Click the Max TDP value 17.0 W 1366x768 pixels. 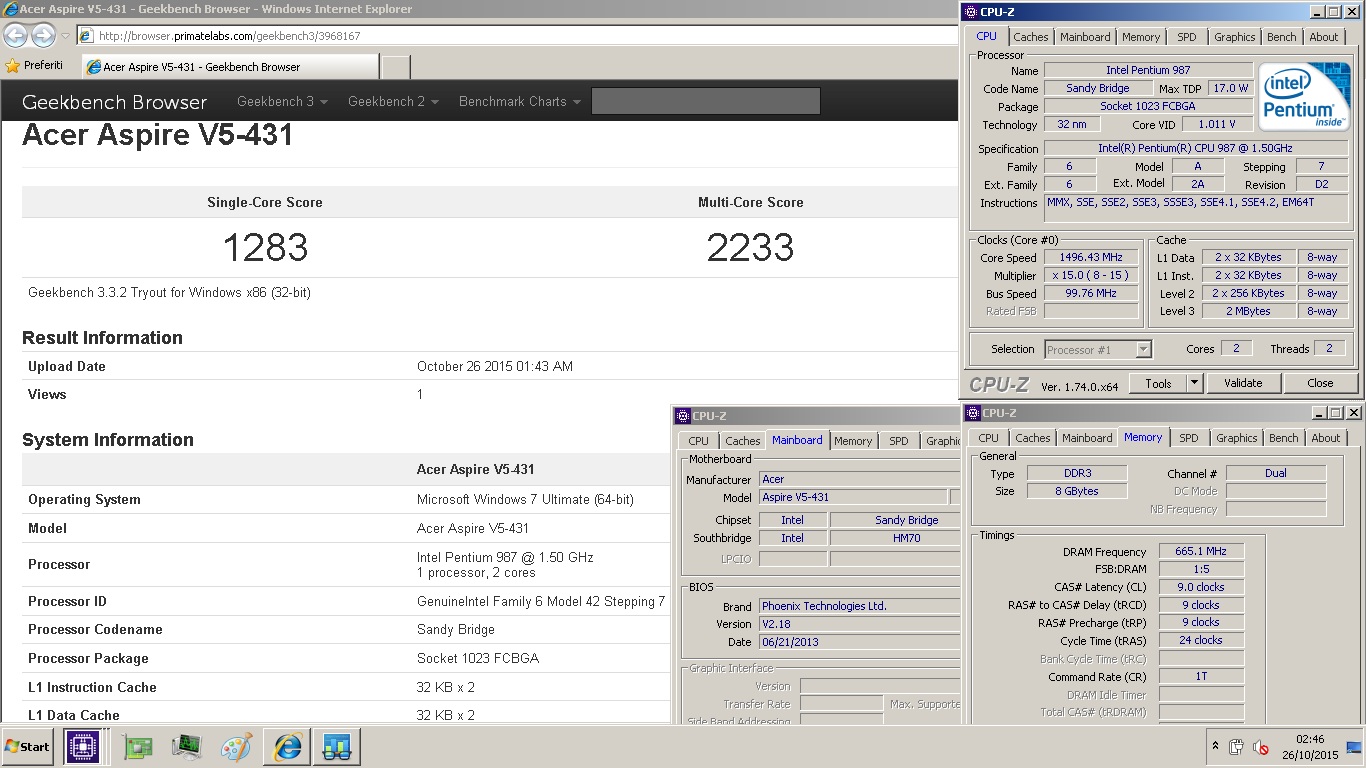tap(1231, 88)
